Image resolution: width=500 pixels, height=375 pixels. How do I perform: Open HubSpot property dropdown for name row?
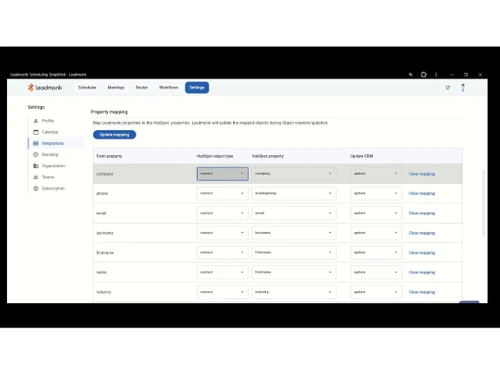(294, 272)
